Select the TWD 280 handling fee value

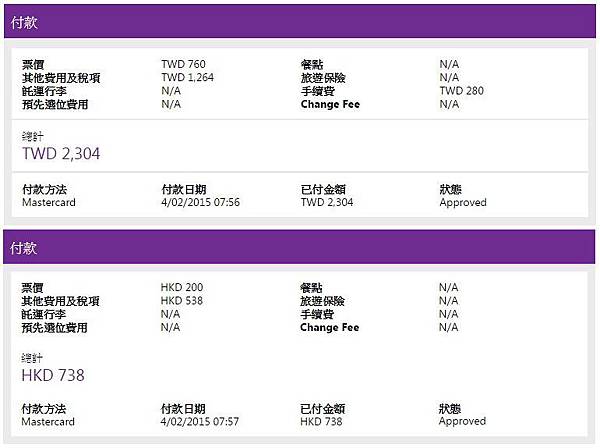click(x=460, y=90)
